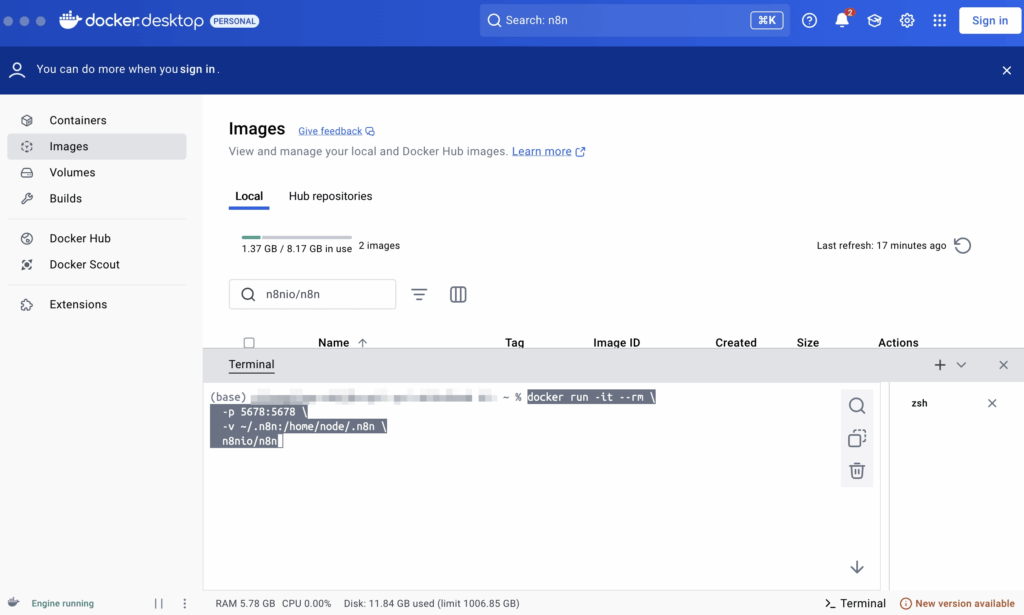Open Docker Hub in the sidebar
The width and height of the screenshot is (1024, 615).
point(97,238)
